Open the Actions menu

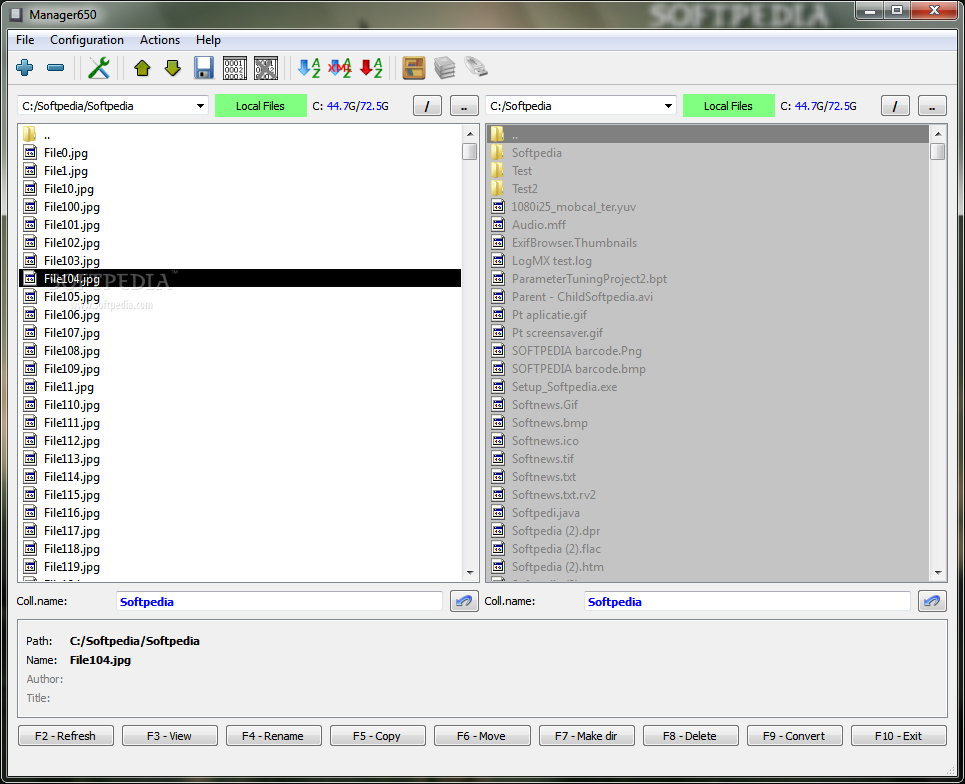point(160,40)
